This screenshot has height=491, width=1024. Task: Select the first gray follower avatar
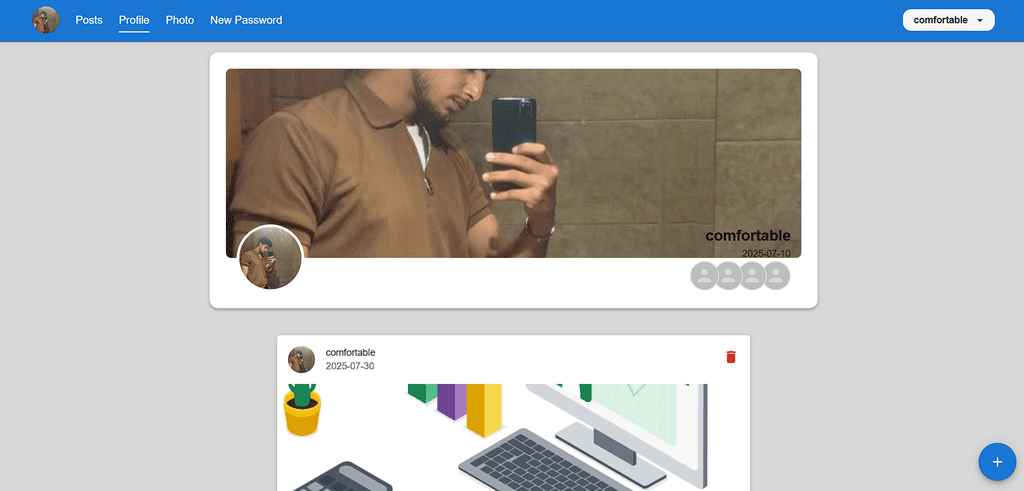[x=704, y=276]
